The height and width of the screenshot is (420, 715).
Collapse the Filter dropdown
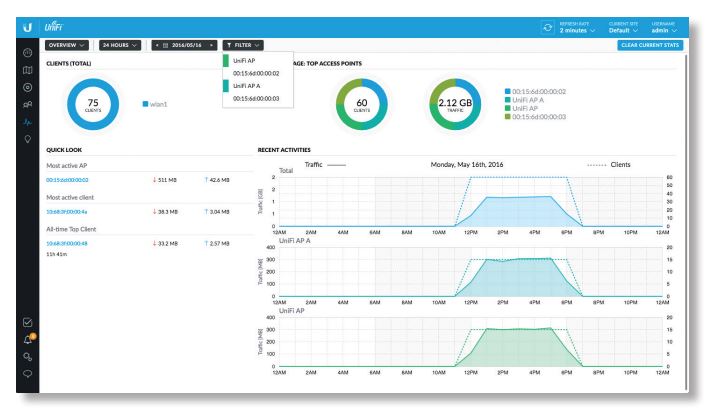(243, 45)
